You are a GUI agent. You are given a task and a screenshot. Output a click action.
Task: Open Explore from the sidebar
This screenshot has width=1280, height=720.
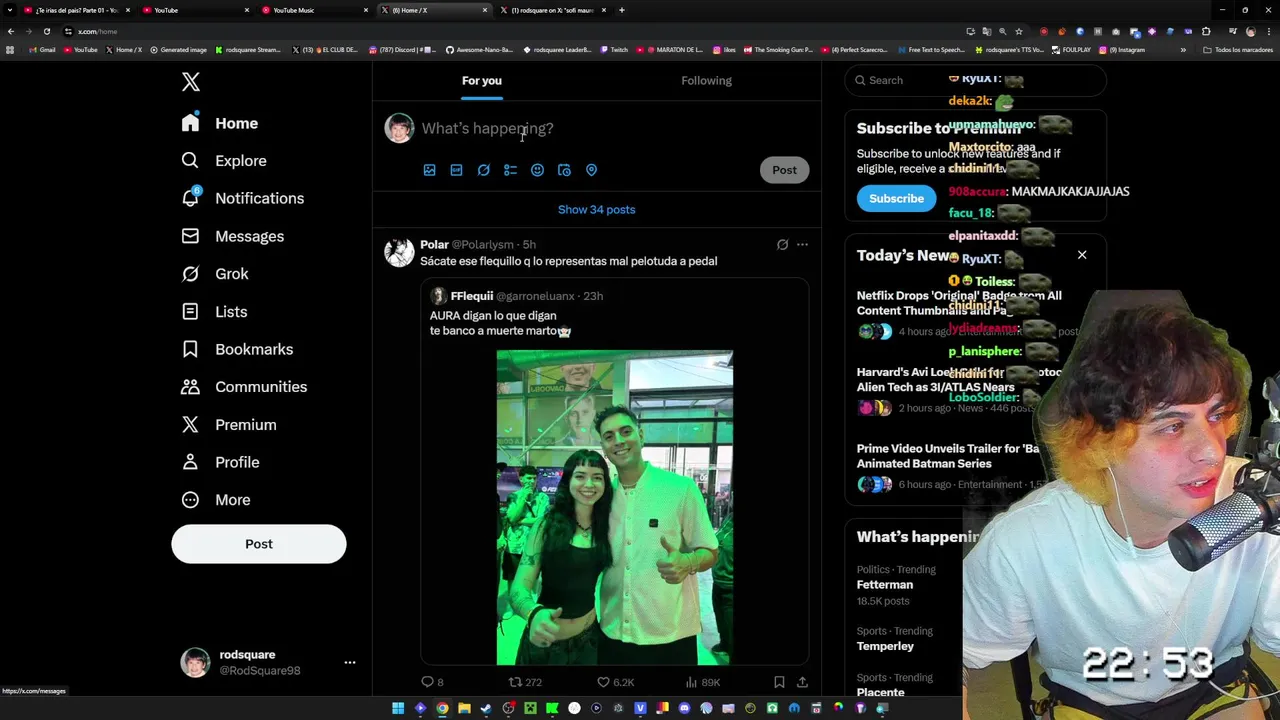point(224,161)
